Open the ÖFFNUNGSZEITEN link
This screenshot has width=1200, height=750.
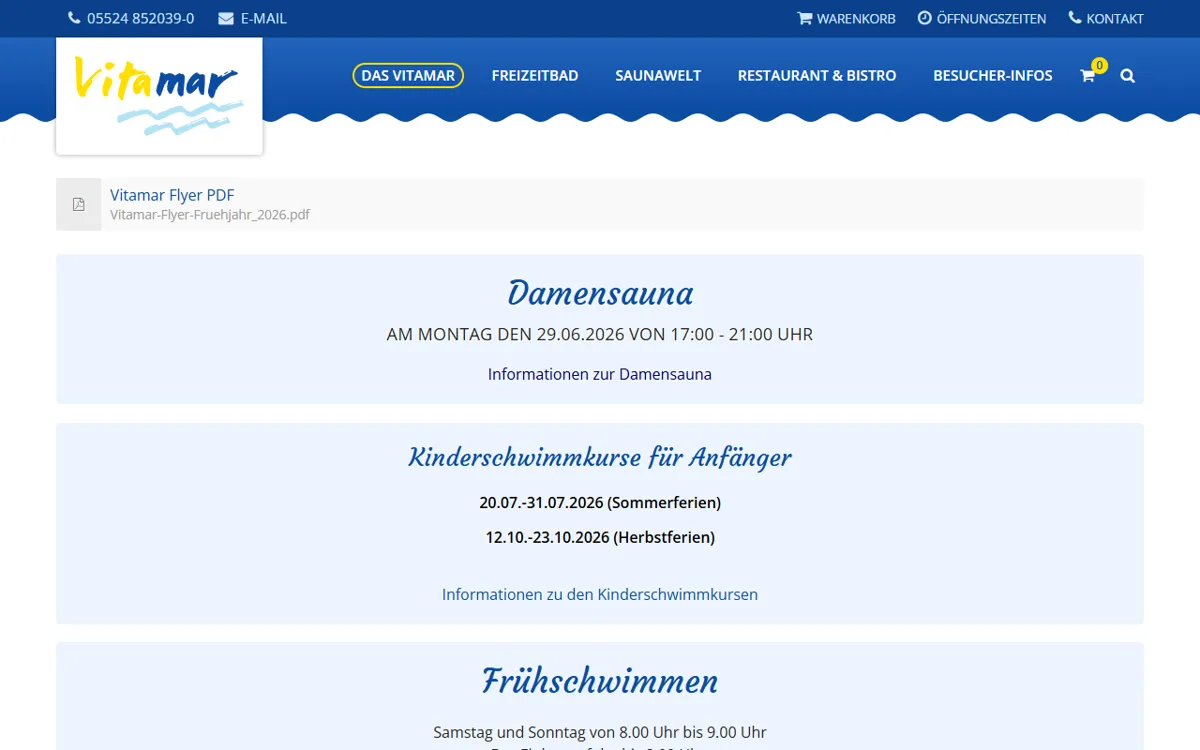[991, 18]
